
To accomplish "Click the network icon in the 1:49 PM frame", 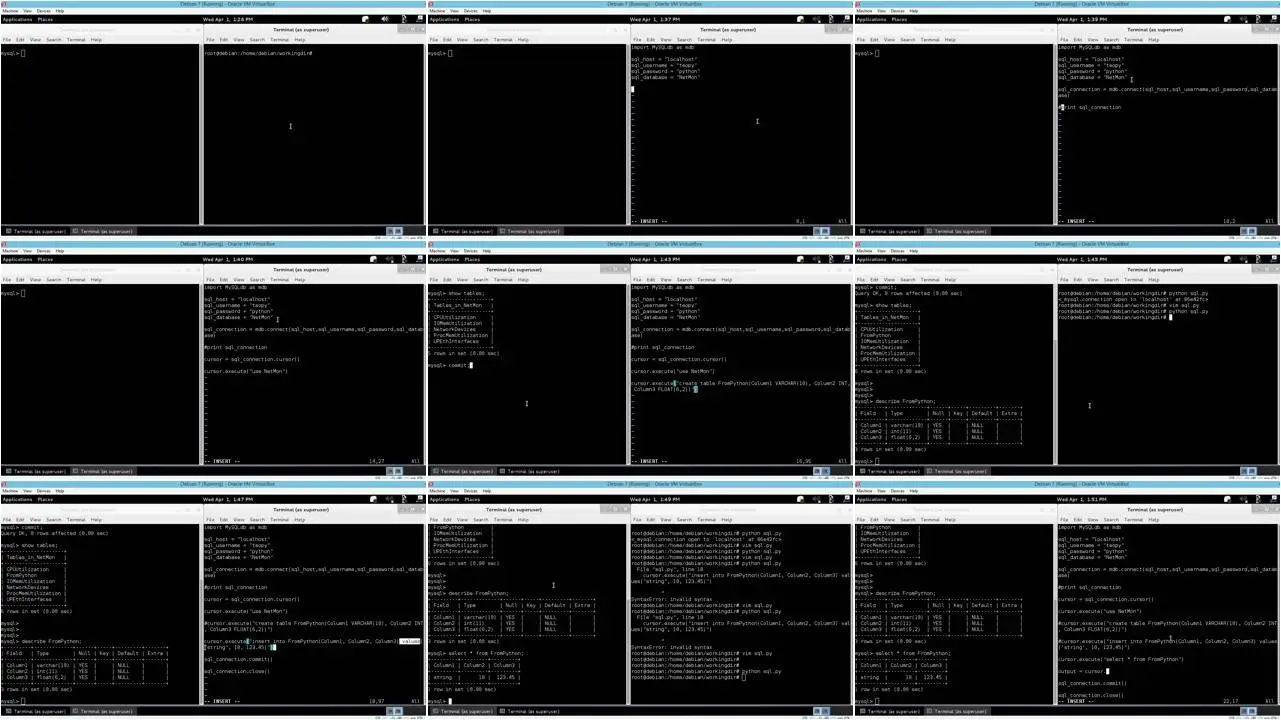I will tap(847, 499).
